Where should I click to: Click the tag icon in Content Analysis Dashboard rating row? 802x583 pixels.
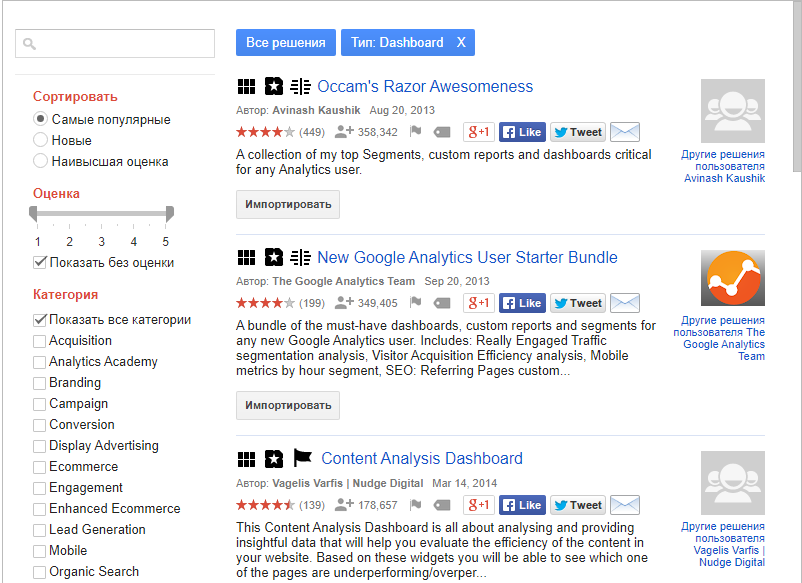[x=442, y=505]
